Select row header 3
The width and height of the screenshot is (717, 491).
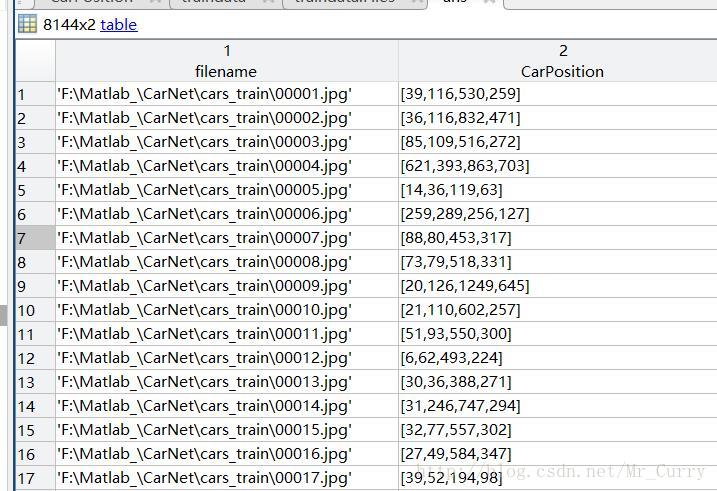coord(36,142)
